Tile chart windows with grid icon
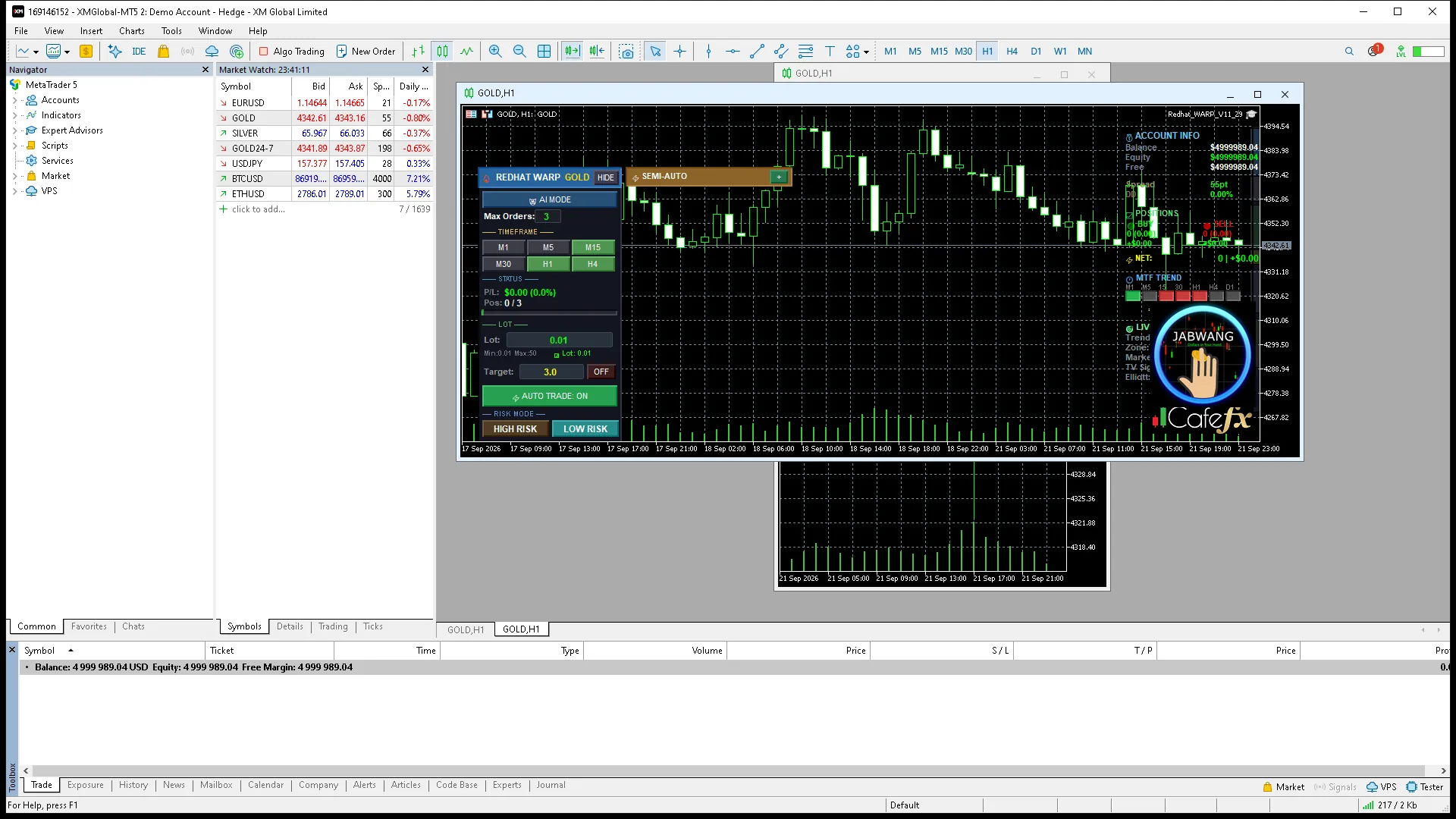Viewport: 1456px width, 819px height. [544, 52]
